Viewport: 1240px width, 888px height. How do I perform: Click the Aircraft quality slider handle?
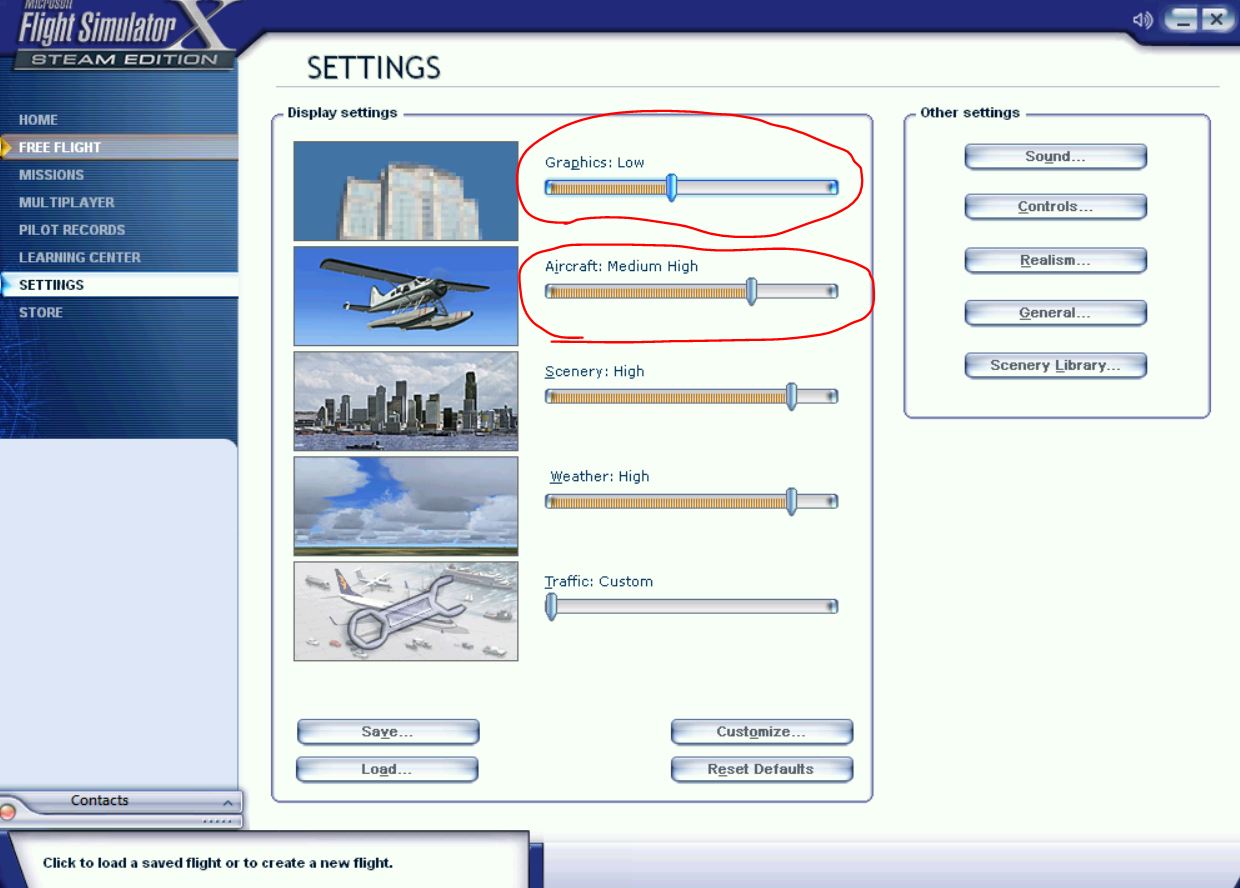tap(751, 291)
